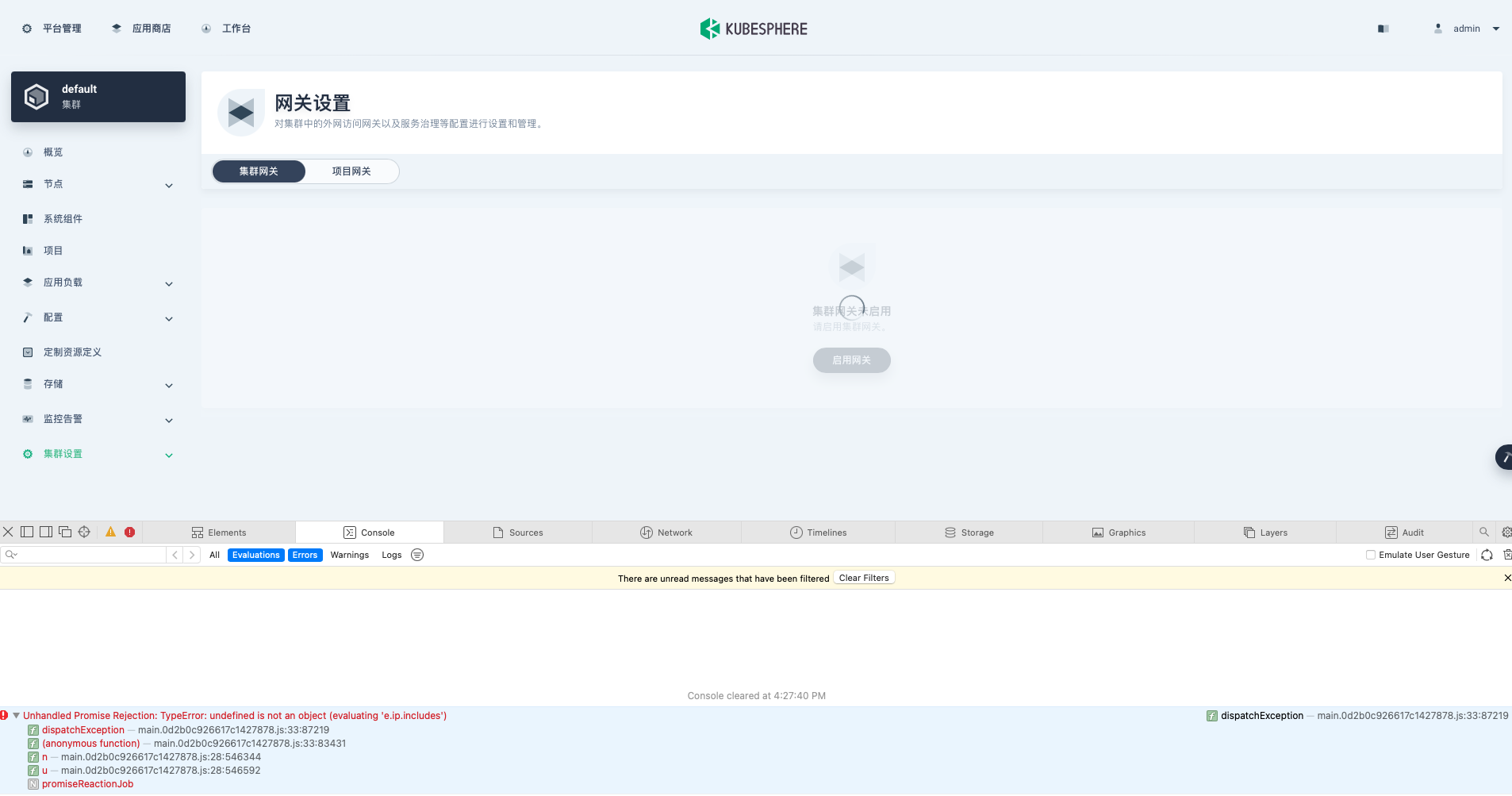Switch to the 项目网关 tab
This screenshot has width=1512, height=796.
[x=351, y=171]
